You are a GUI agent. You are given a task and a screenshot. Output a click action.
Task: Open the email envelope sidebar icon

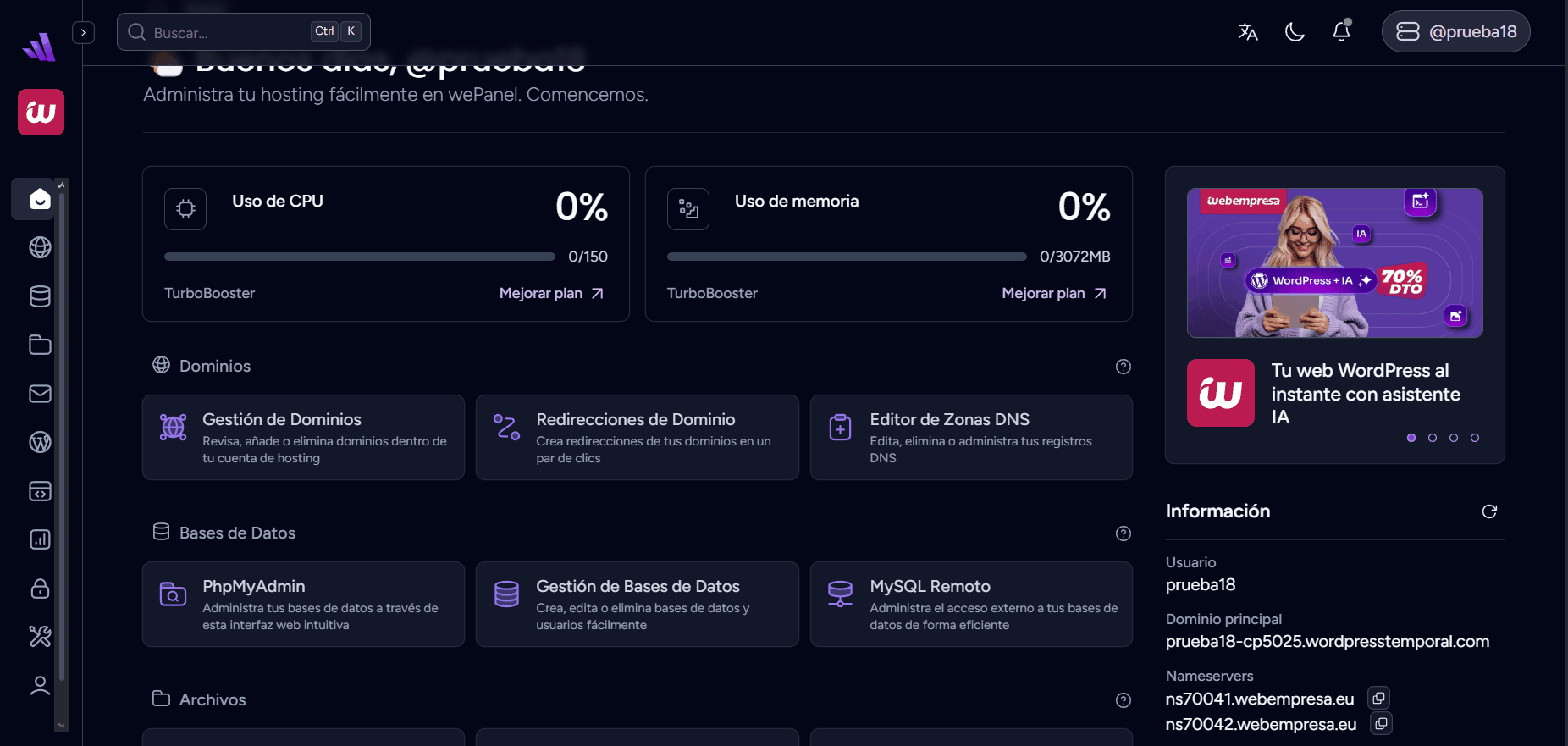[x=40, y=394]
